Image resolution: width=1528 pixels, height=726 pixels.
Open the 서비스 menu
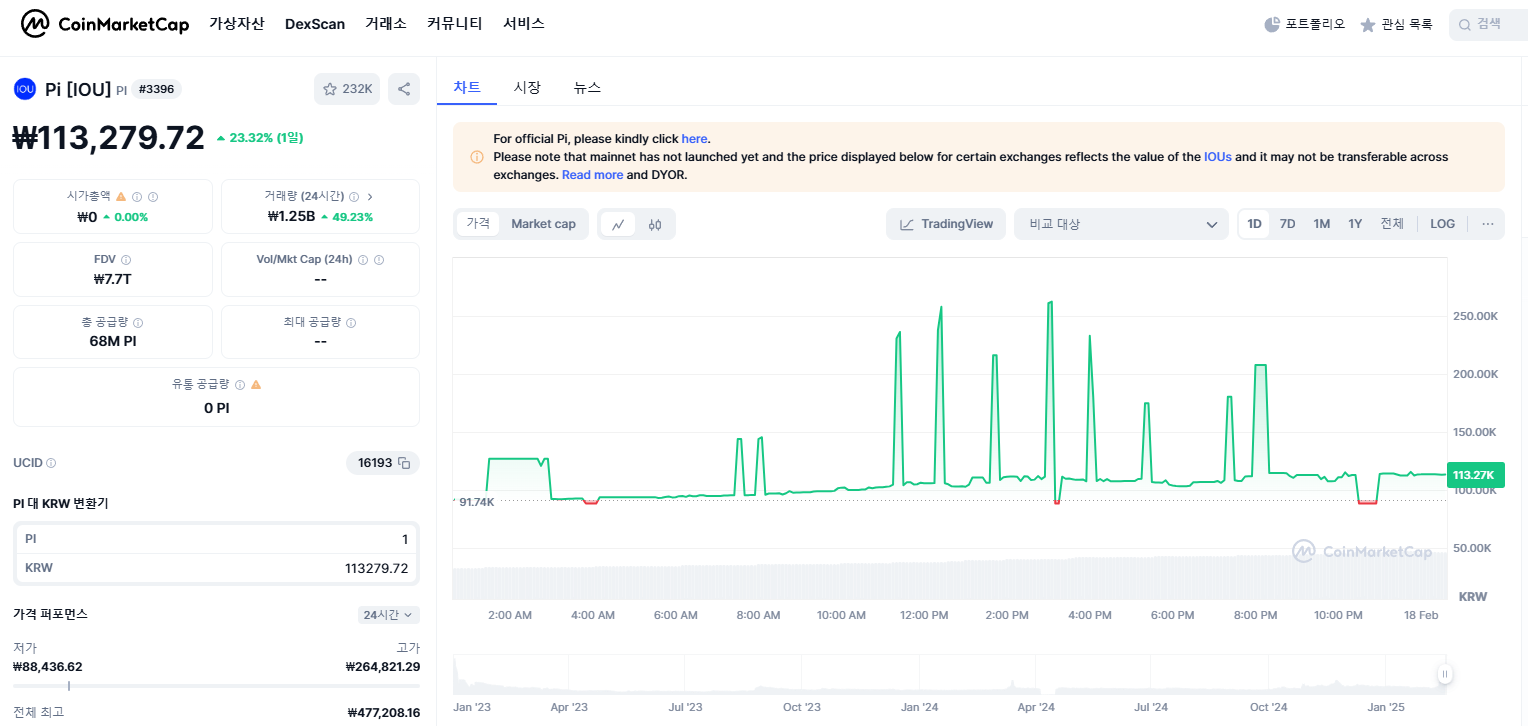coord(524,24)
